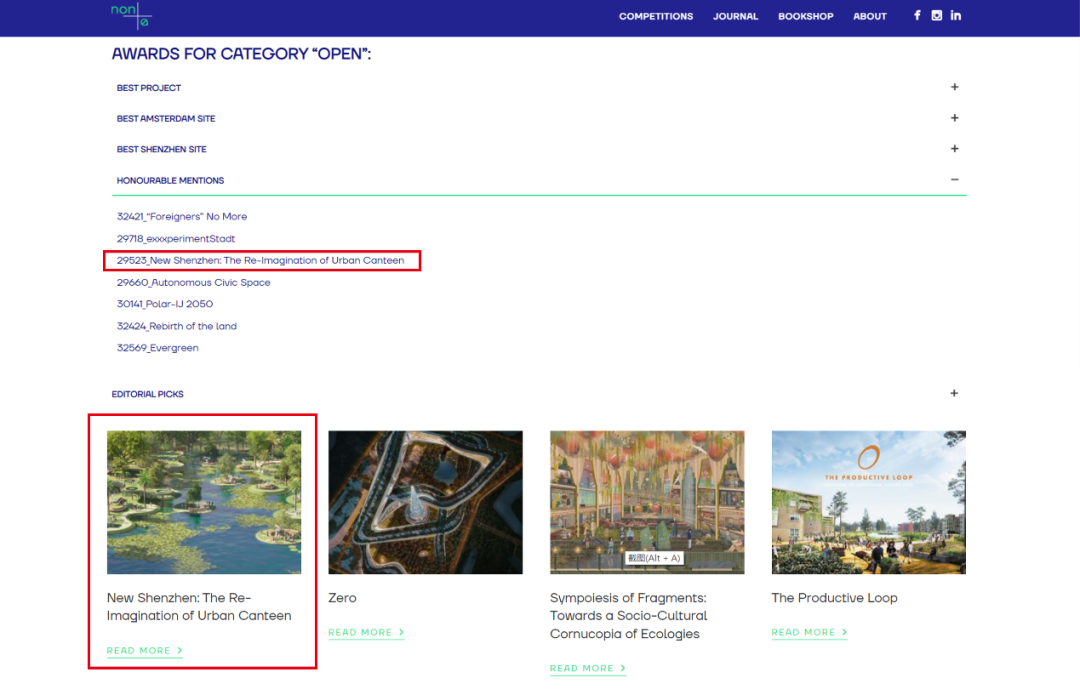Viewport: 1080px width, 695px height.
Task: Click Read More under The Productive Loop
Action: pos(808,632)
